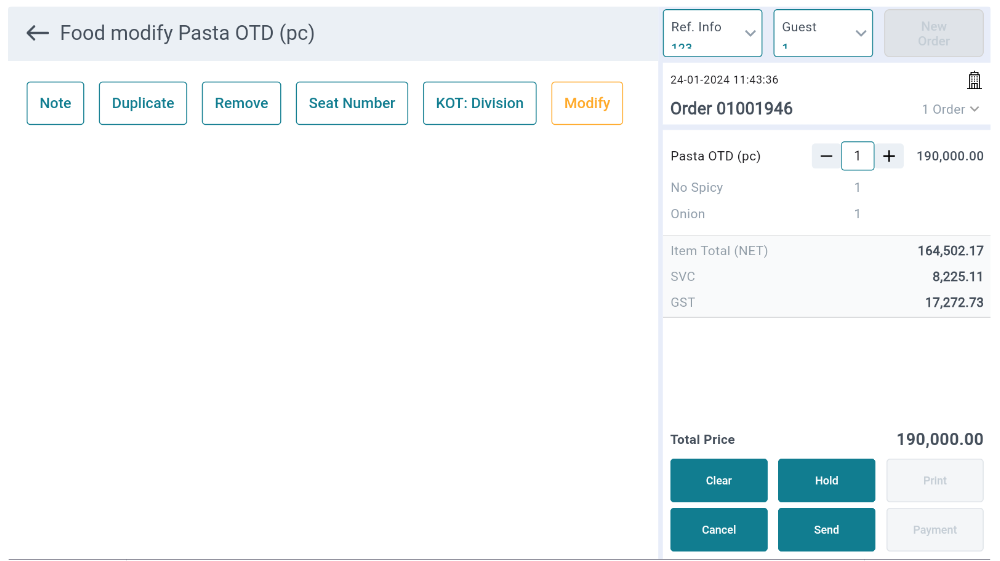Duplicate the Pasta OTD item
This screenshot has height=561, width=1000.
143,103
